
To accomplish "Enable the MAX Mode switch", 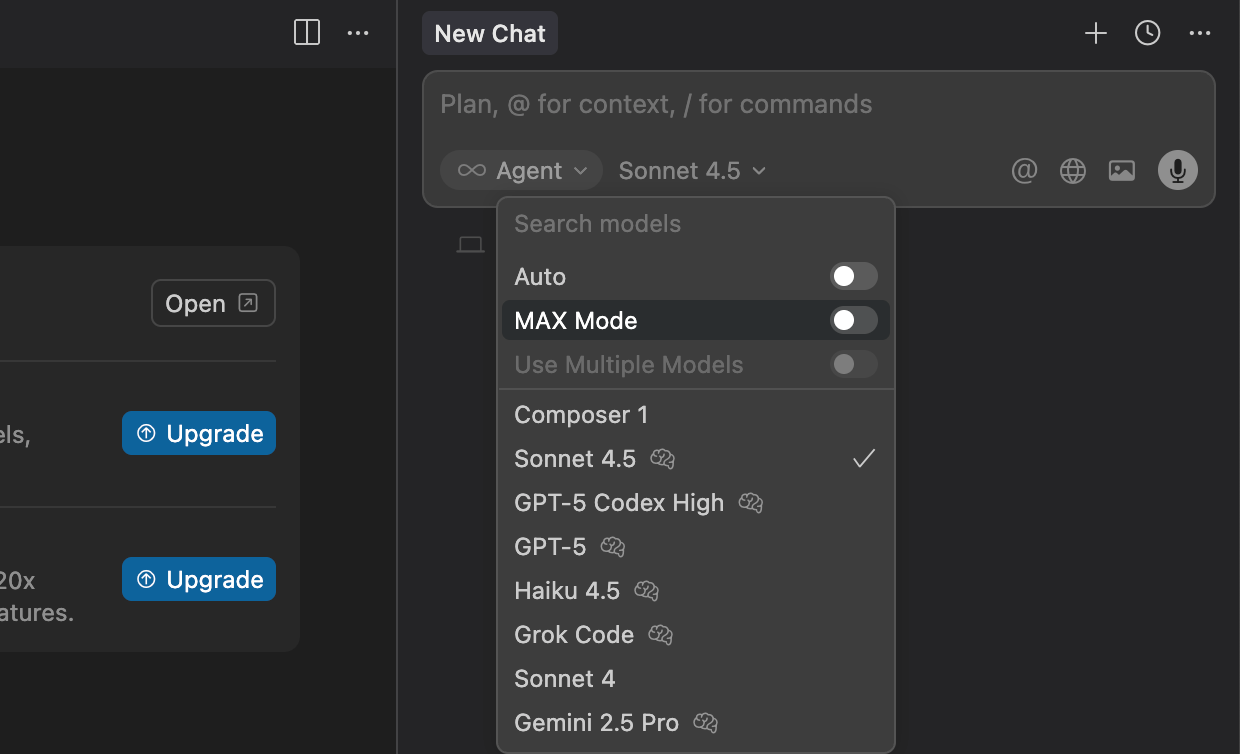I will [853, 321].
